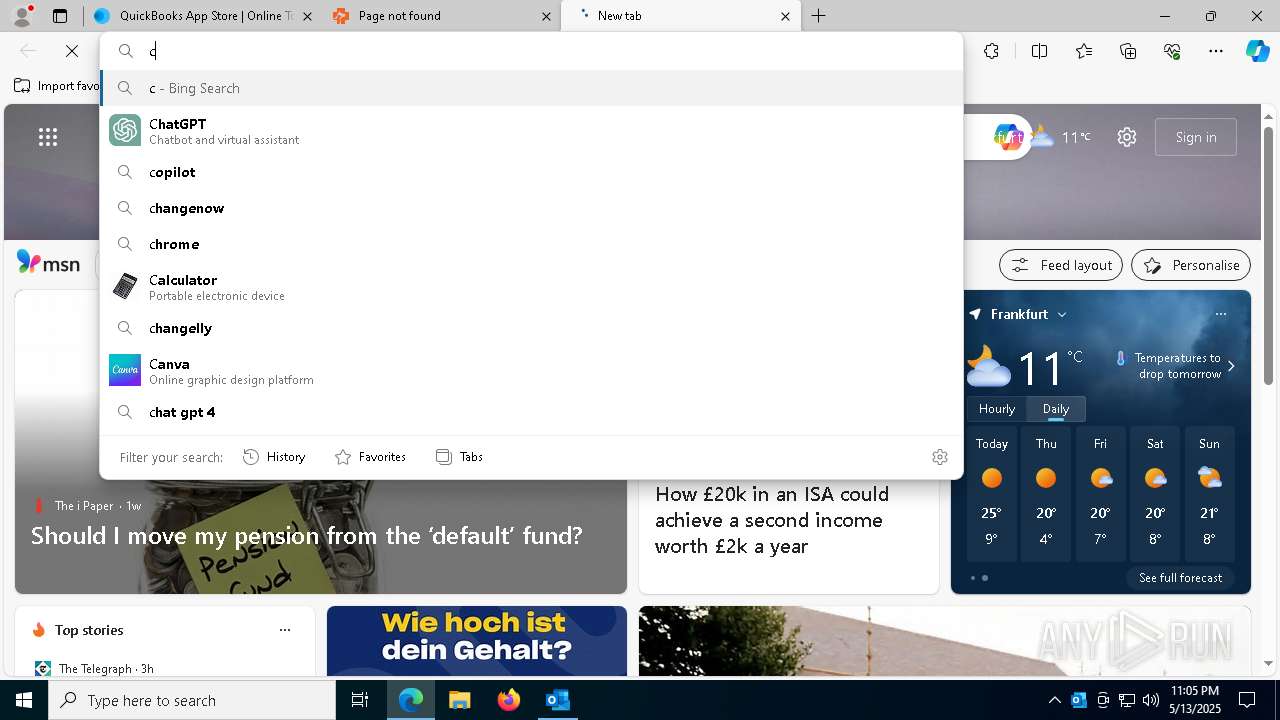Screen dimensions: 1280x720
Task: Open the Extensions puzzle icon
Action: (x=991, y=51)
